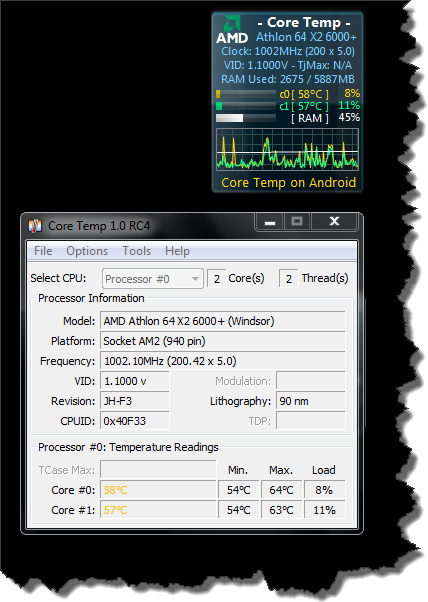This screenshot has height=602, width=428.
Task: Click the c1 core load bar
Action: 246,106
